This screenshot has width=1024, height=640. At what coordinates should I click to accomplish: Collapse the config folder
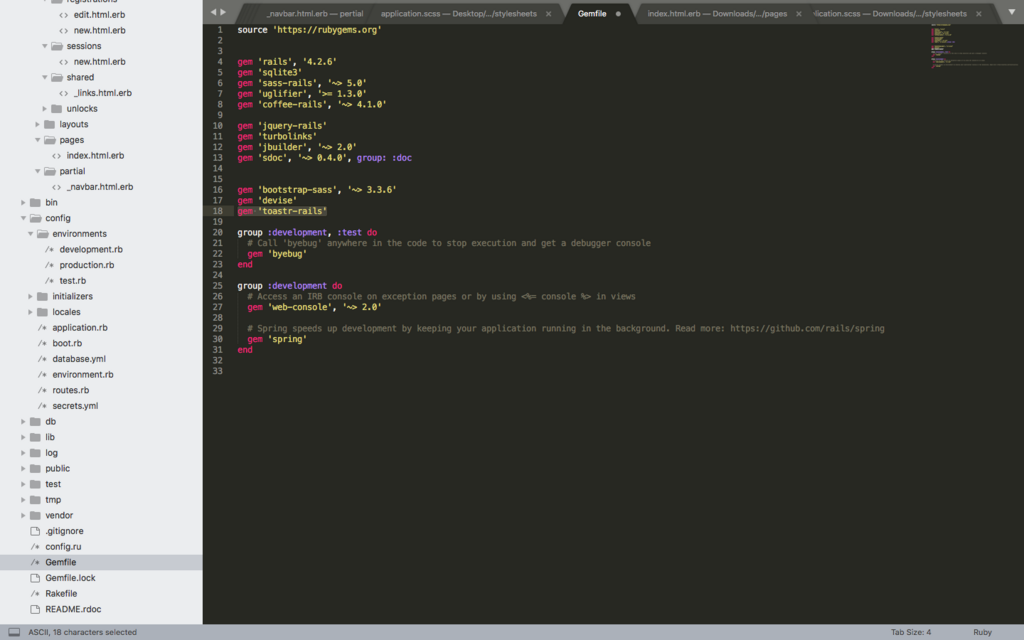[x=23, y=218]
